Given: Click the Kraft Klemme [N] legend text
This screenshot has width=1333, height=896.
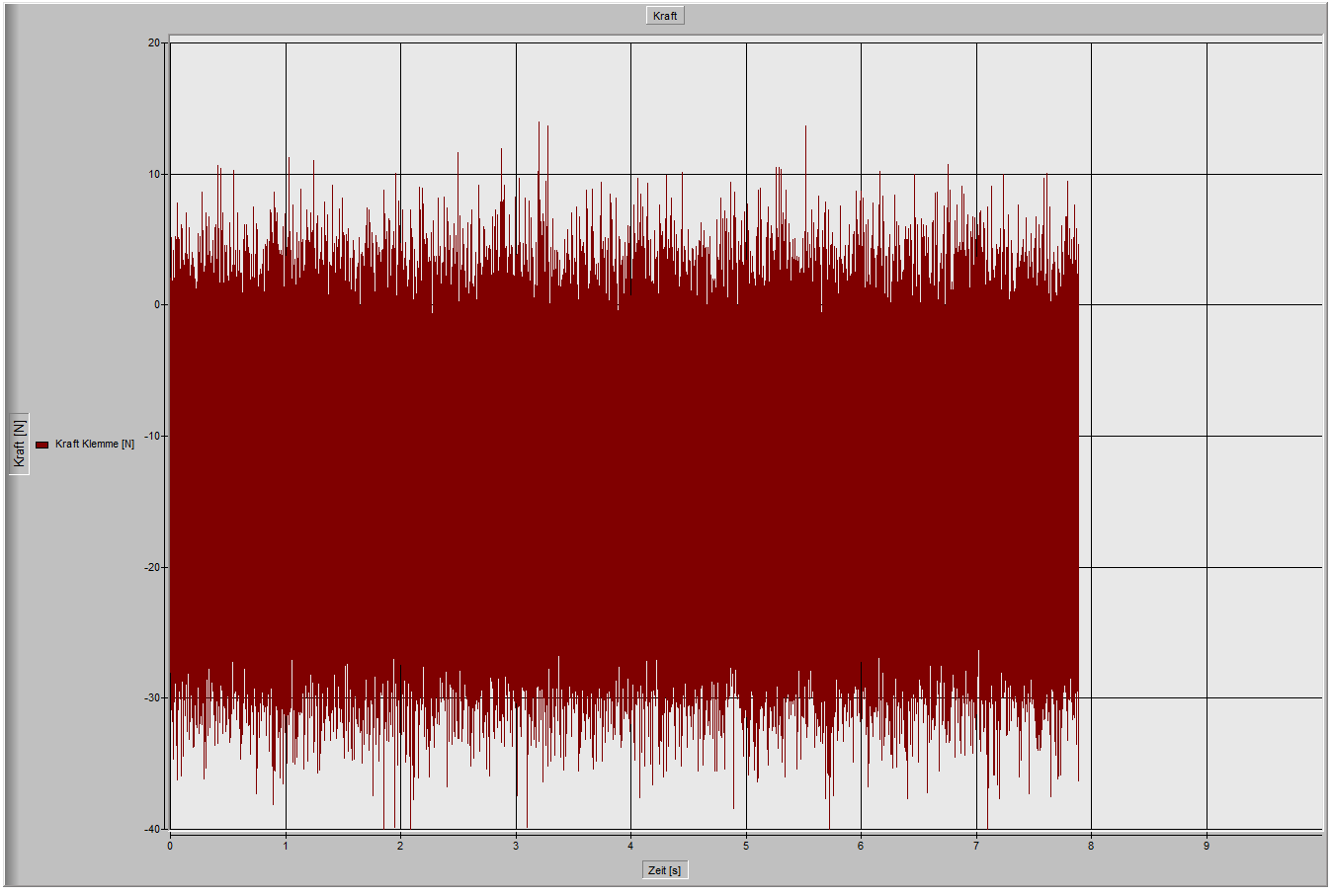Looking at the screenshot, I should [95, 445].
